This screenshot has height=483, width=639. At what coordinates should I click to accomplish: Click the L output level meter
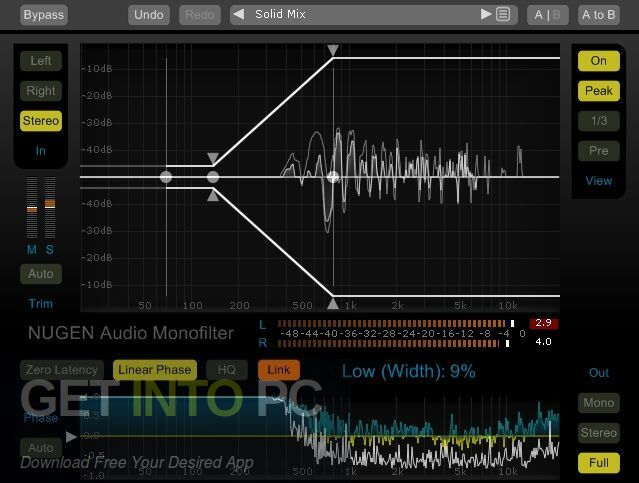pos(396,324)
